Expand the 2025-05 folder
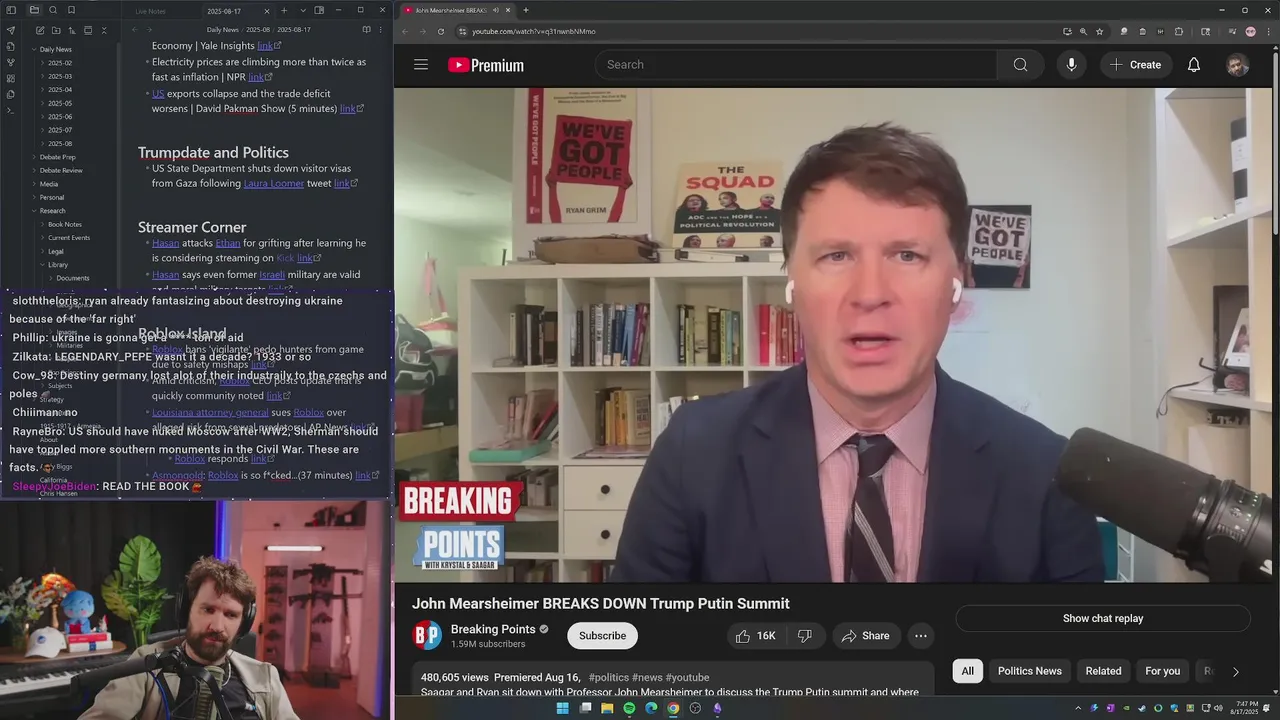Screen dimensions: 1280x720 [60, 103]
